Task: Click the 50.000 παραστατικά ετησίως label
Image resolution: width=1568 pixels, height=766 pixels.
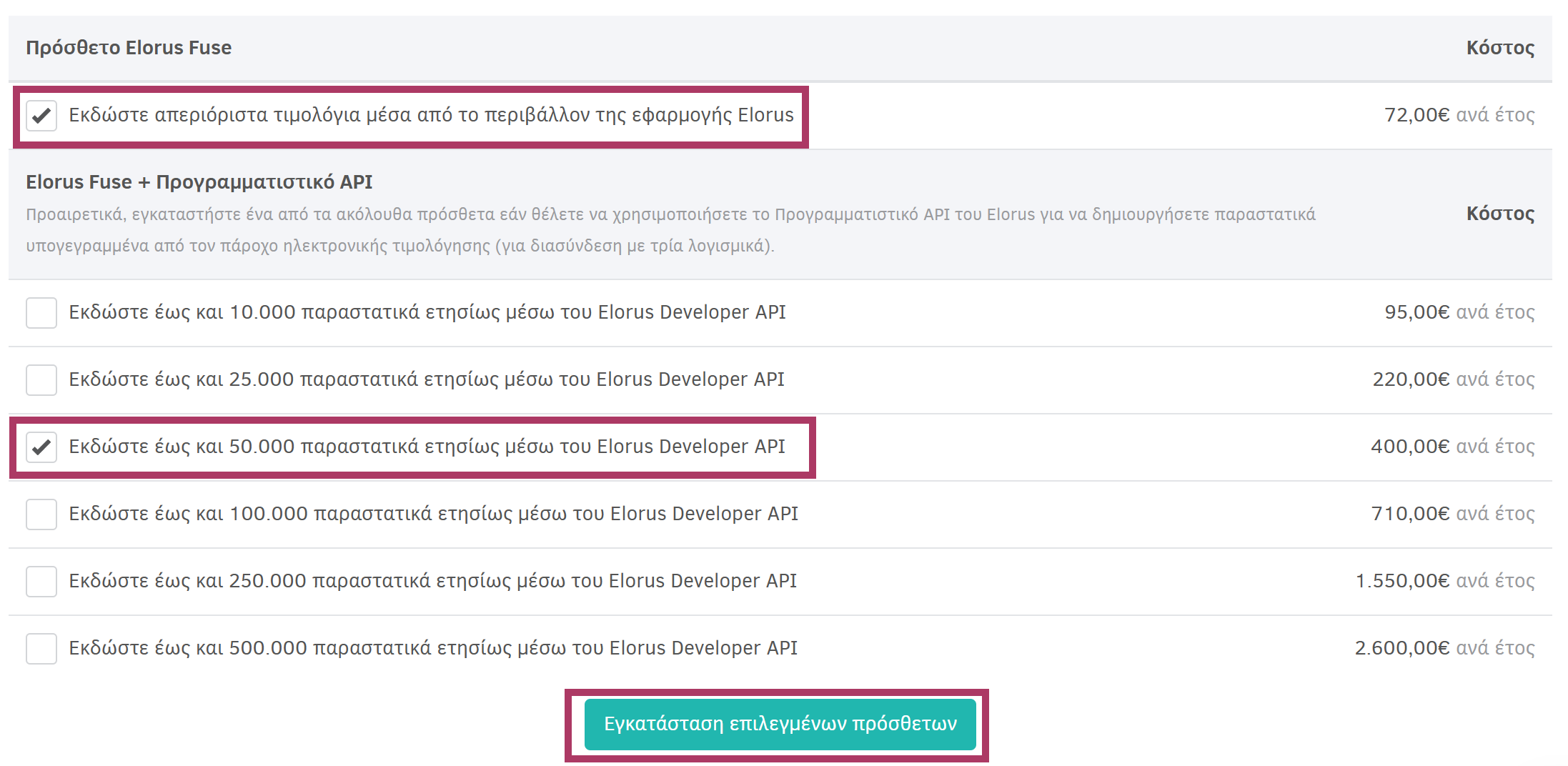Action: (x=427, y=447)
